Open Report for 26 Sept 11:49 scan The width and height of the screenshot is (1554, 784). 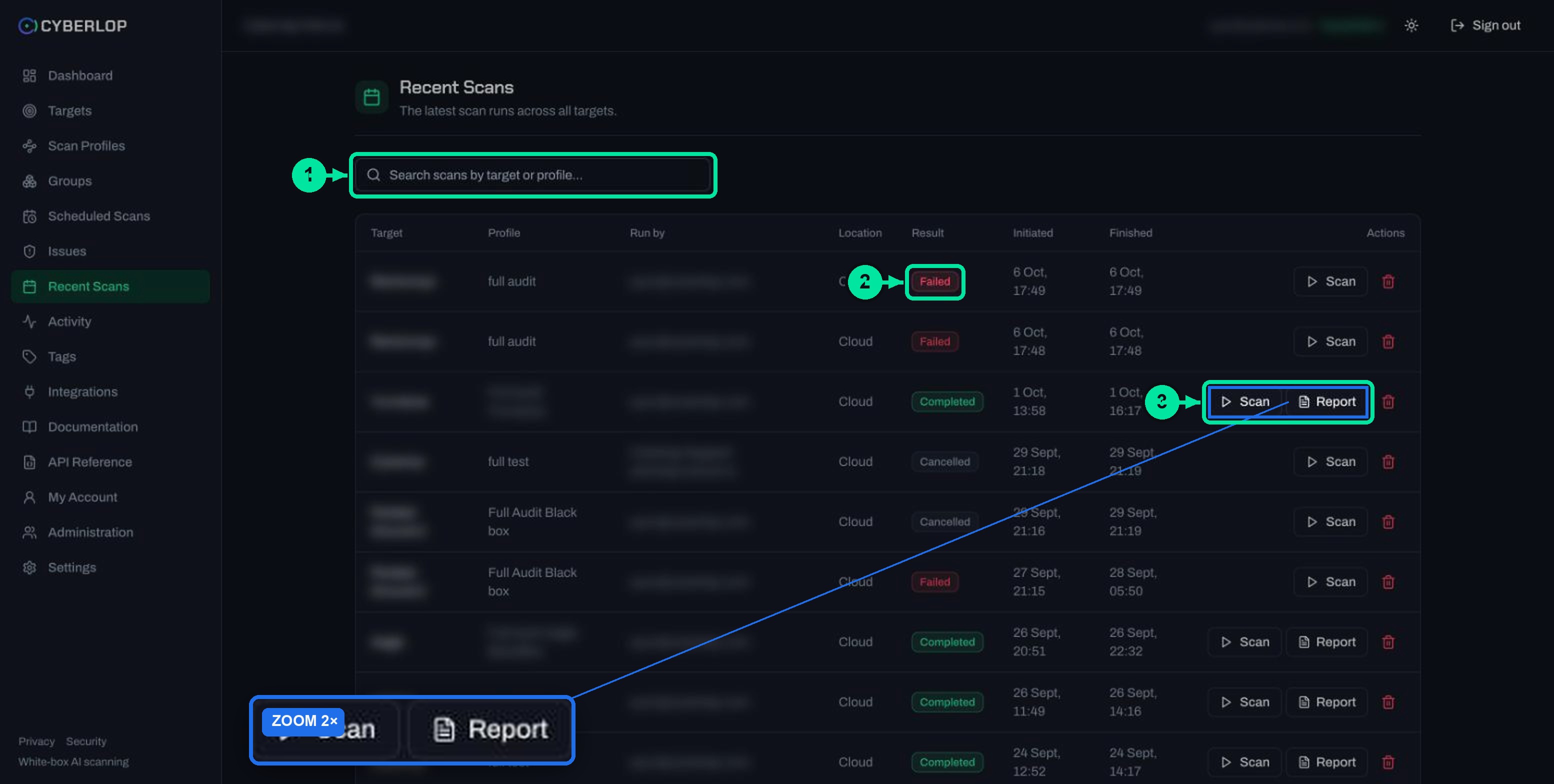[1326, 702]
